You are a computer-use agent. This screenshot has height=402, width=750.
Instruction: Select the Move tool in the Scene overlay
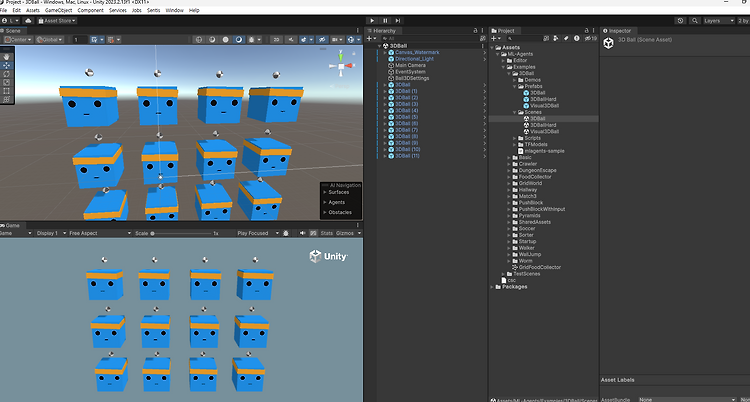click(x=7, y=66)
